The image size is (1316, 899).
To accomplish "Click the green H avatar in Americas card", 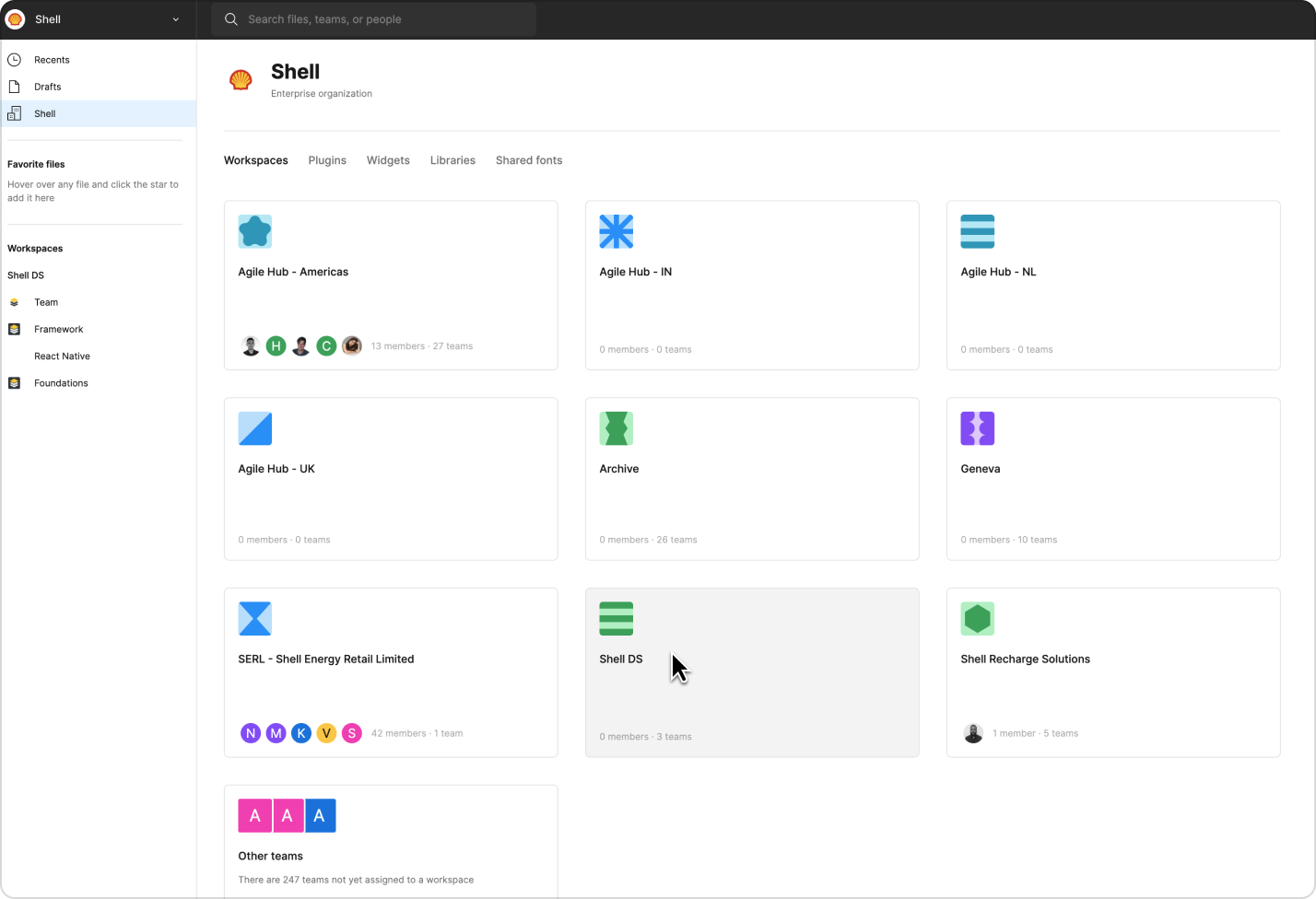I will point(276,346).
